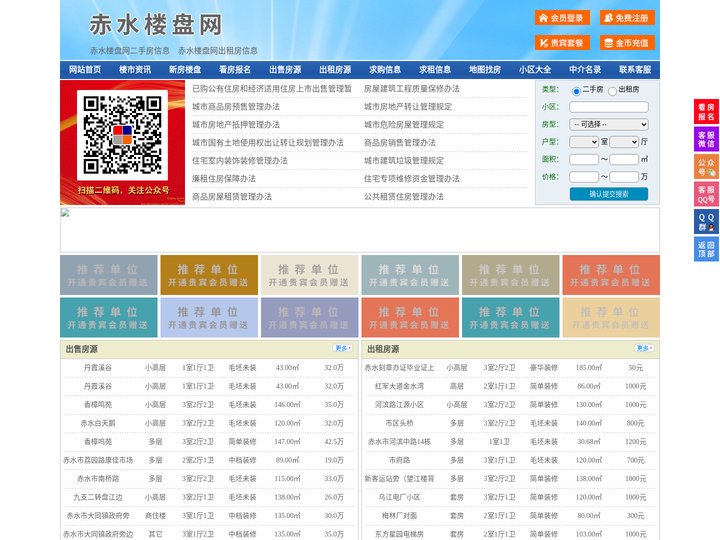This screenshot has height=540, width=720.
Task: Click the 确认提交搜索 button
Action: click(x=609, y=194)
